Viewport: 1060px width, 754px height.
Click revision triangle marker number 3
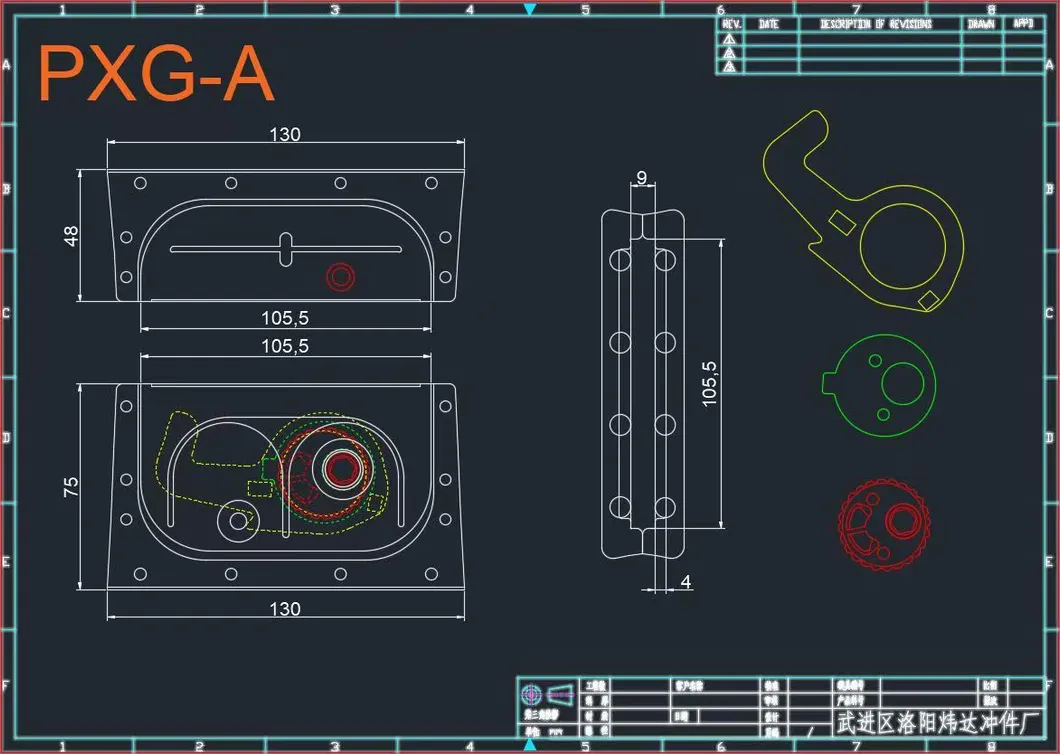click(x=730, y=67)
